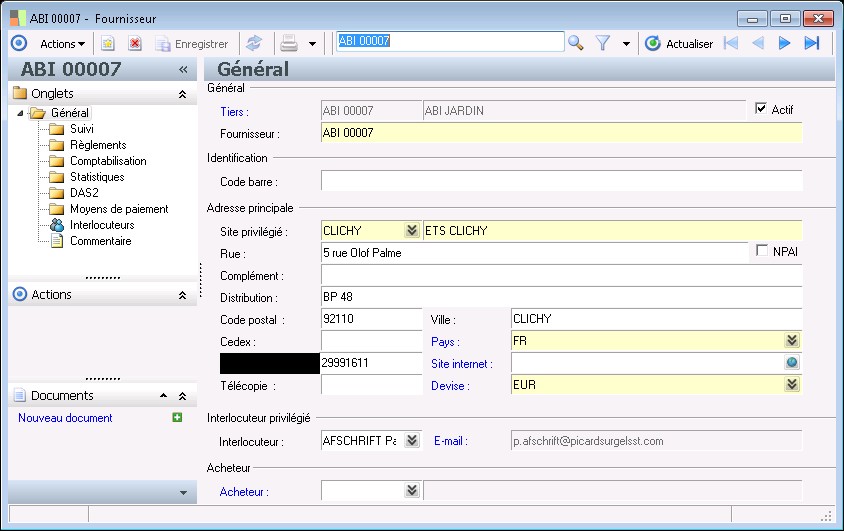Click the print icon in toolbar
Image resolution: width=844 pixels, height=531 pixels.
(289, 43)
